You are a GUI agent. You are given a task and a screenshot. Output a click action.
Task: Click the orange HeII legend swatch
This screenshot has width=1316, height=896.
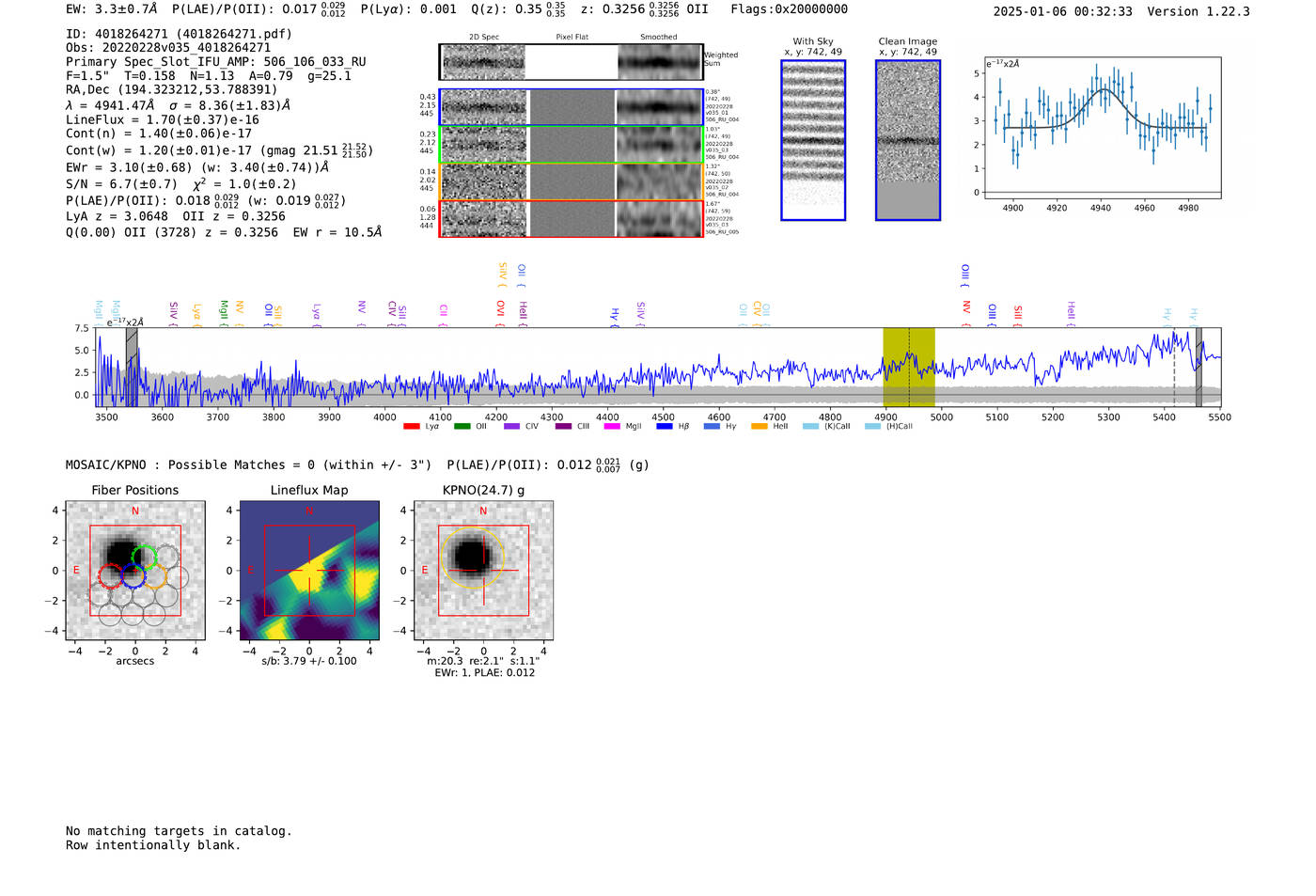click(x=760, y=426)
